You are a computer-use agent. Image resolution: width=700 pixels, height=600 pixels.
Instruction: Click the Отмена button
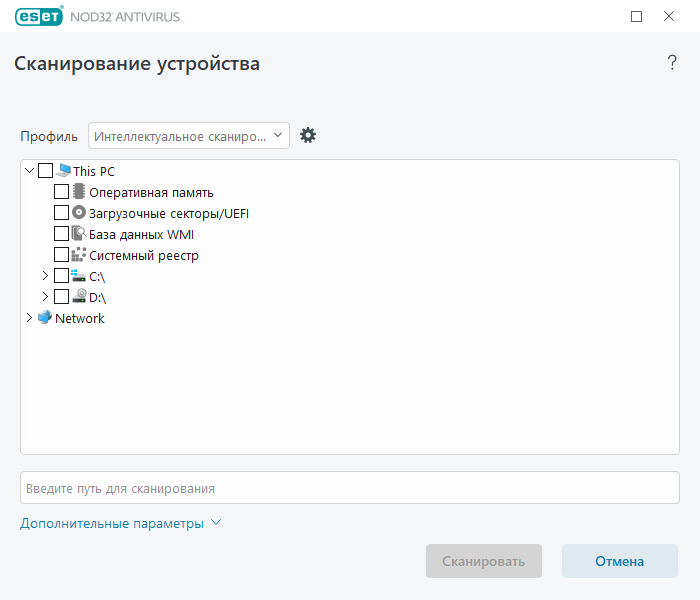point(620,561)
